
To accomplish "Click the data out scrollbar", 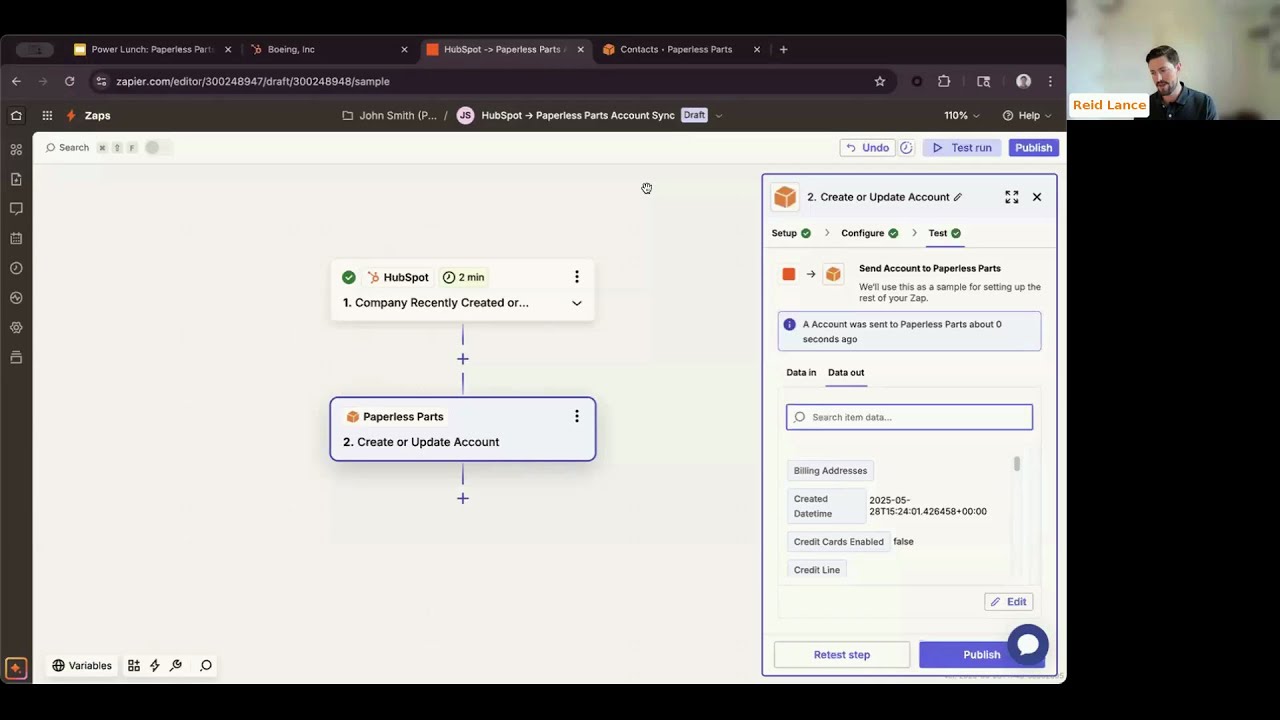I will [x=1017, y=464].
